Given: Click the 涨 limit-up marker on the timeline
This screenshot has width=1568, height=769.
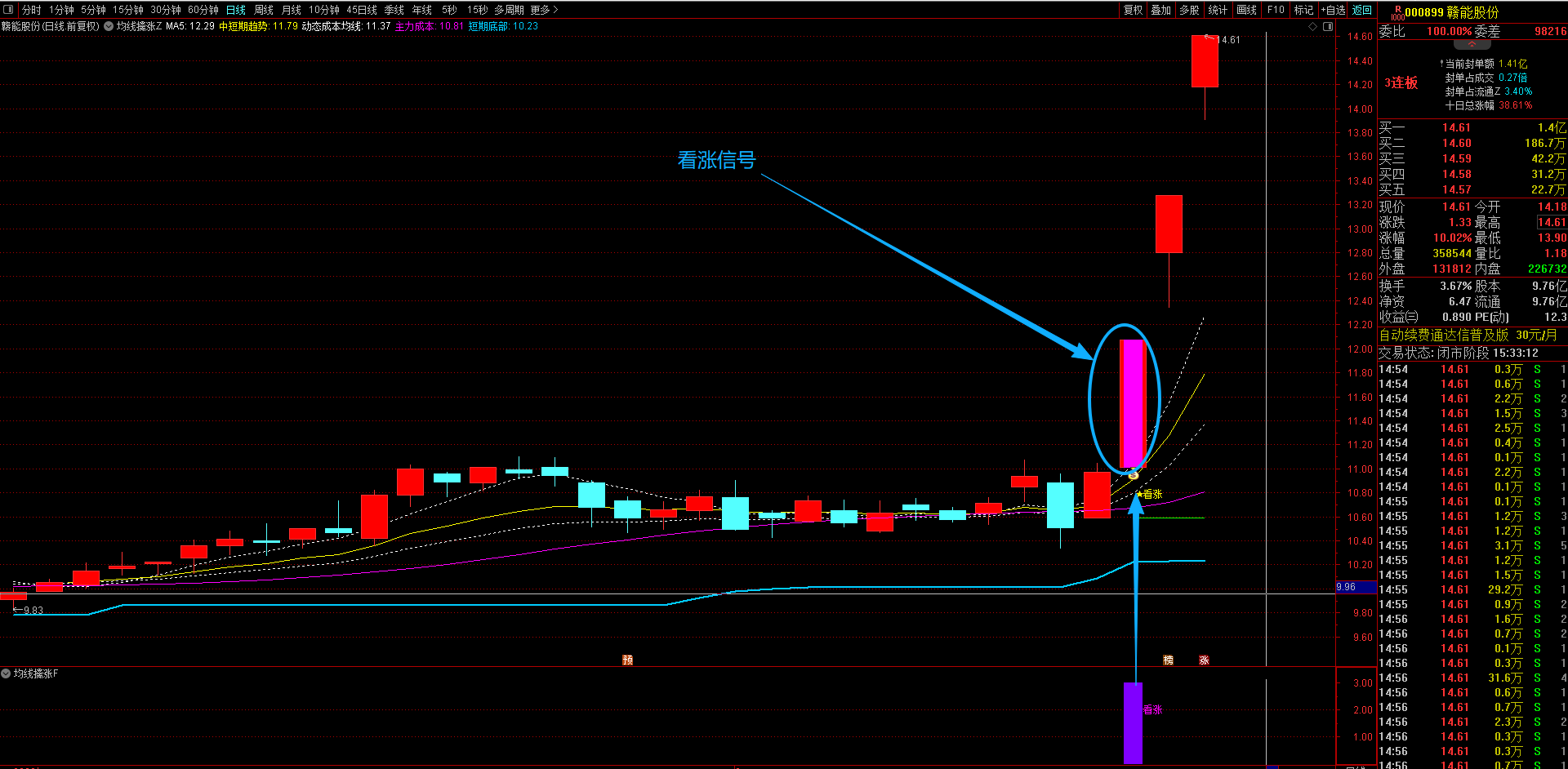Looking at the screenshot, I should [x=1204, y=660].
